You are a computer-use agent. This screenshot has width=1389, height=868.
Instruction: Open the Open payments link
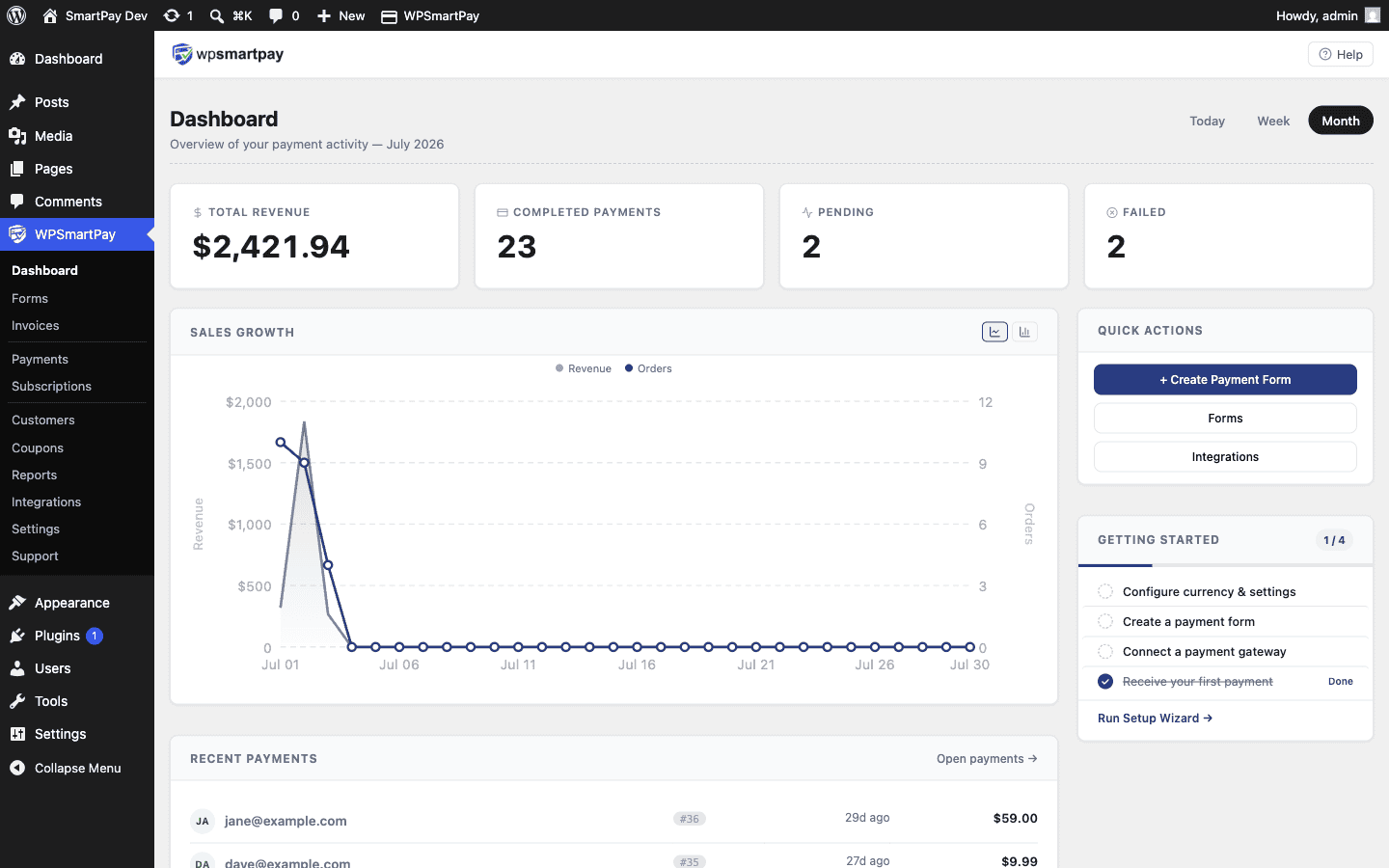[x=987, y=759]
